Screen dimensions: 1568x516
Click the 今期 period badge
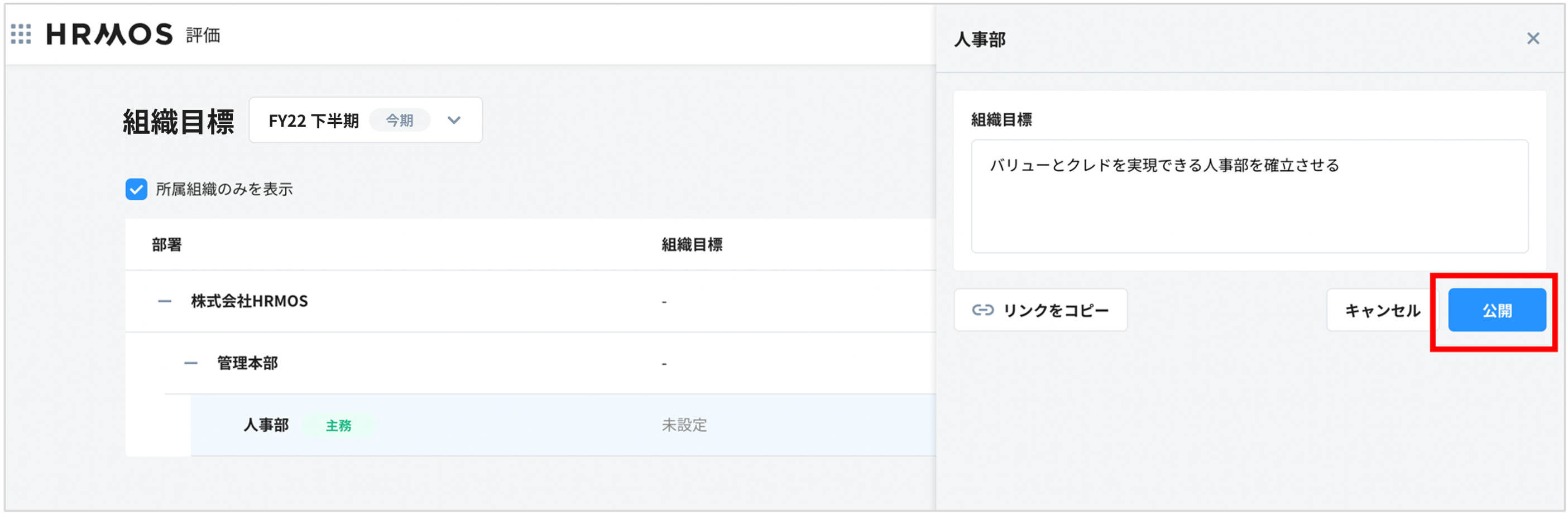point(399,120)
